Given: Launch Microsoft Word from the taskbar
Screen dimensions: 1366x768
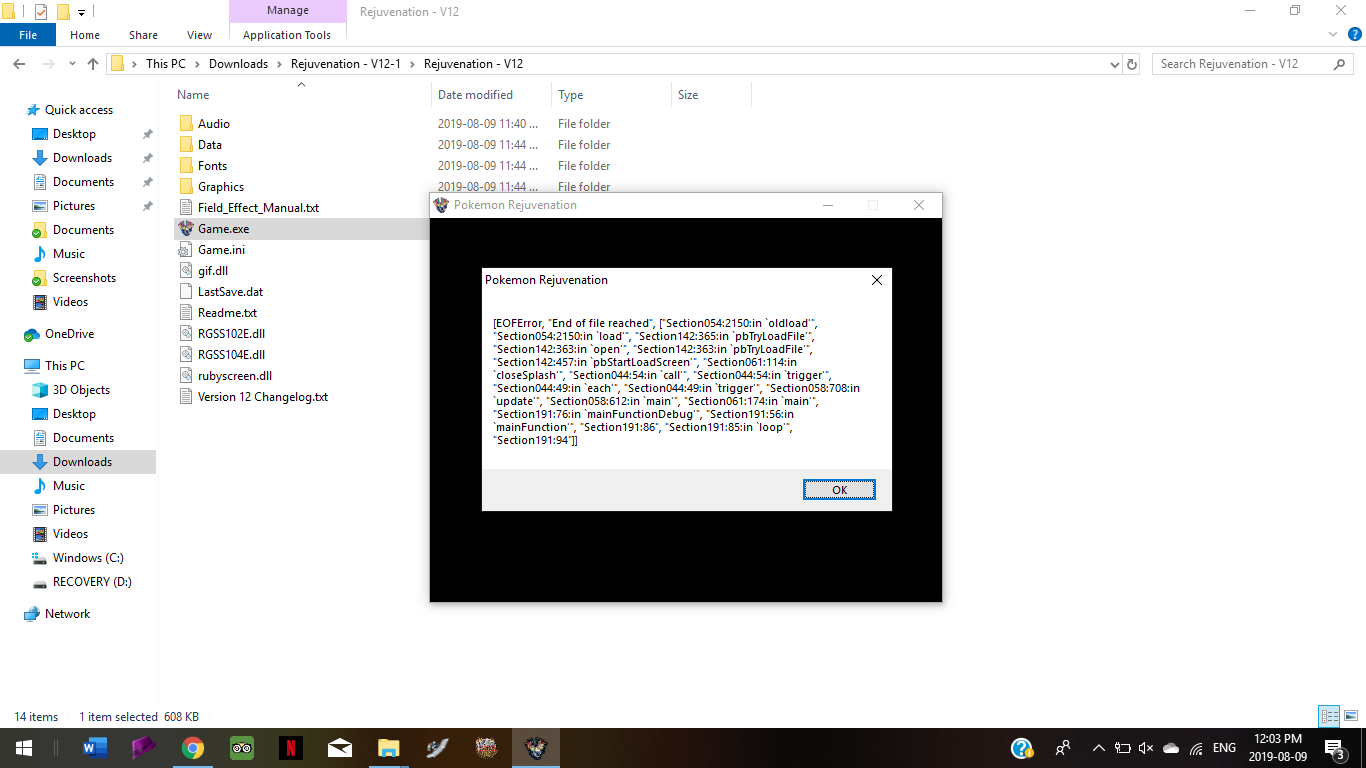Looking at the screenshot, I should [95, 747].
